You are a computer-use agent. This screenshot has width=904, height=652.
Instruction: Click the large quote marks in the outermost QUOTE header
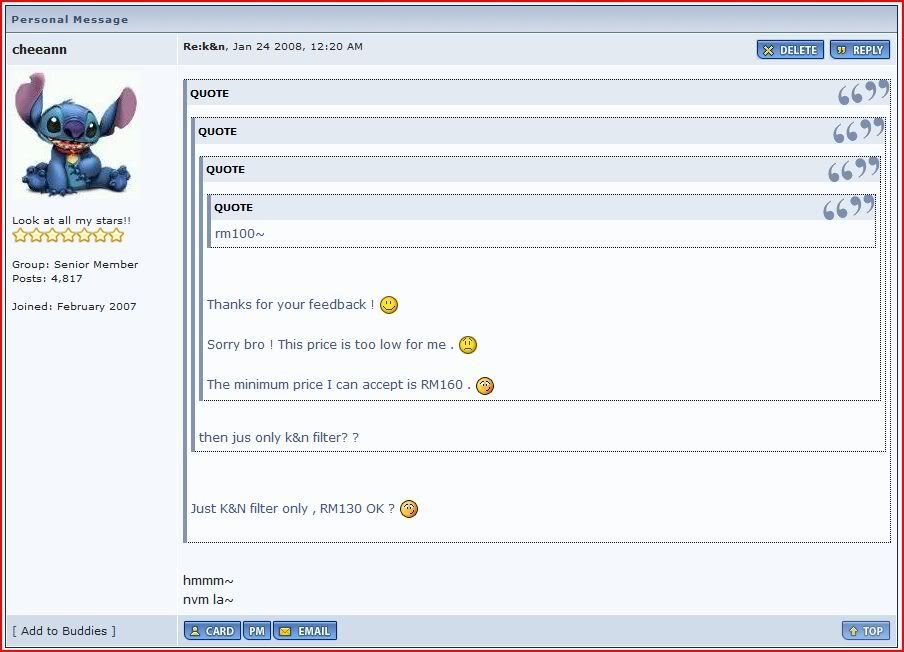pyautogui.click(x=861, y=91)
